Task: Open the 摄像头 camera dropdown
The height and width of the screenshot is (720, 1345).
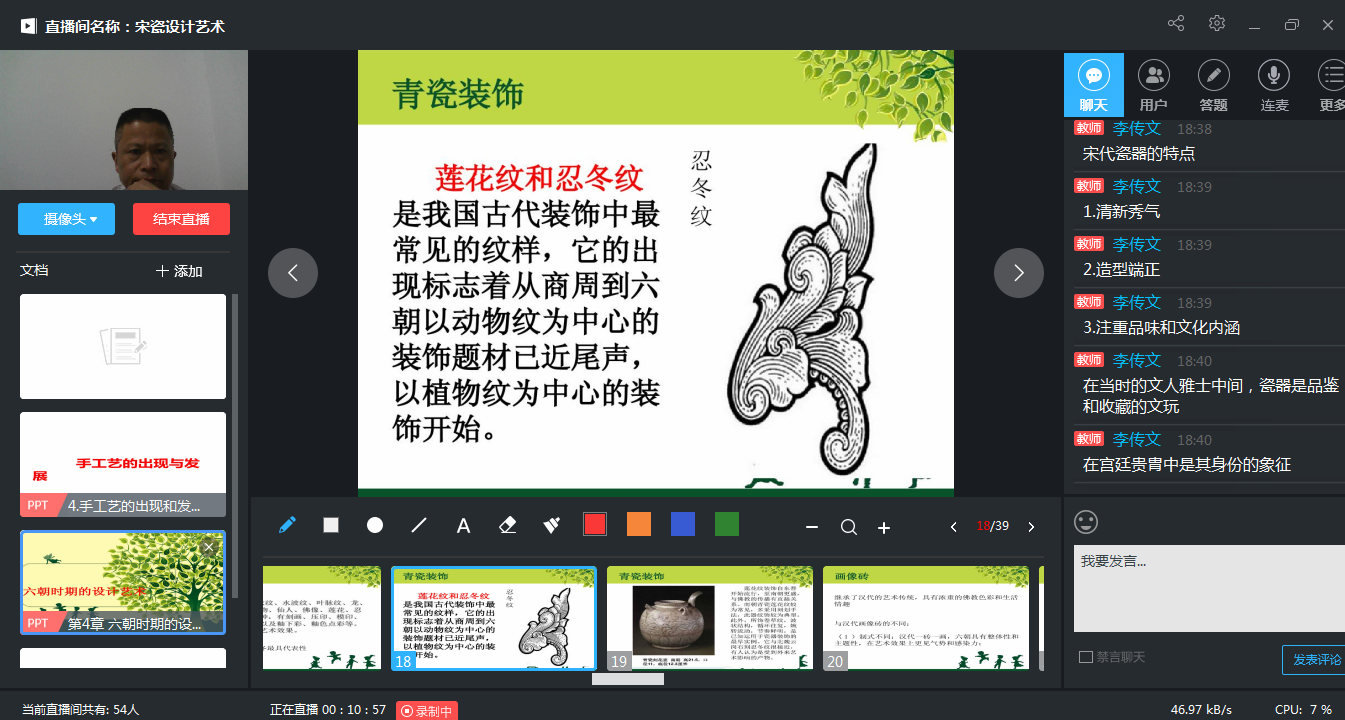Action: 66,219
